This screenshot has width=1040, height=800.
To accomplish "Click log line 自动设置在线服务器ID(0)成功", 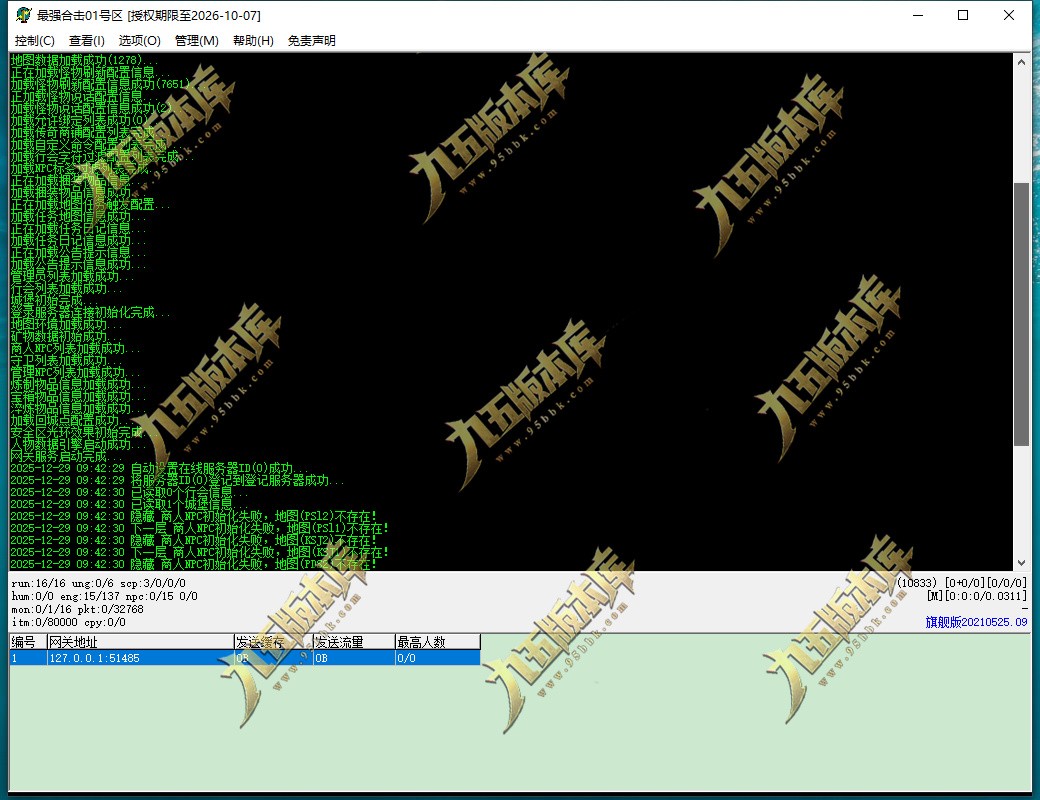I will tap(220, 468).
